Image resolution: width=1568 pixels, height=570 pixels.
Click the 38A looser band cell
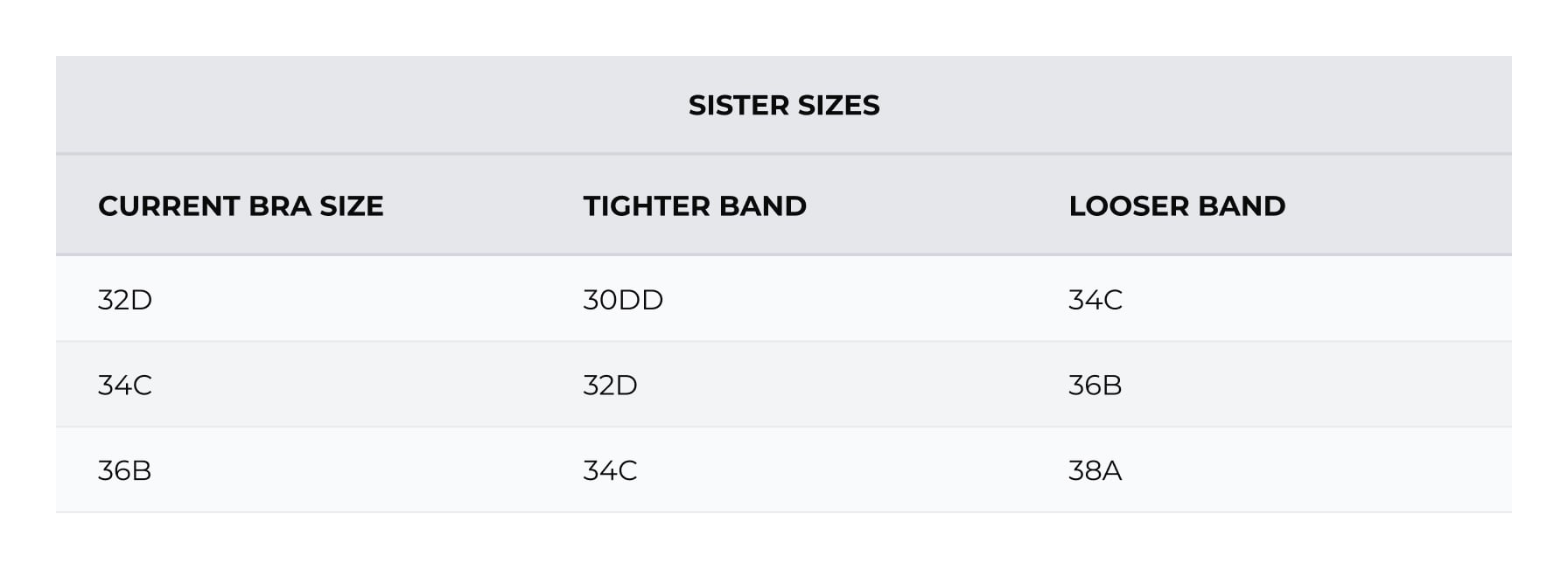pyautogui.click(x=1095, y=470)
